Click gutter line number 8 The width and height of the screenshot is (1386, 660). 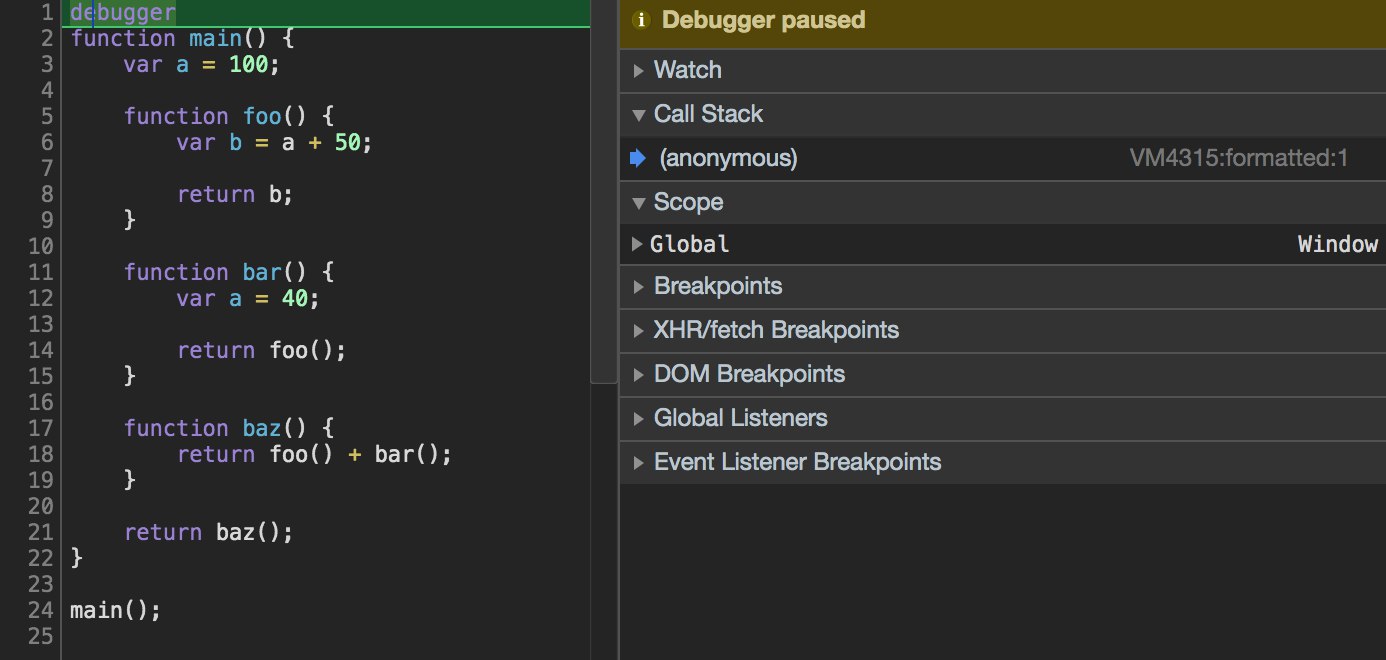(45, 195)
